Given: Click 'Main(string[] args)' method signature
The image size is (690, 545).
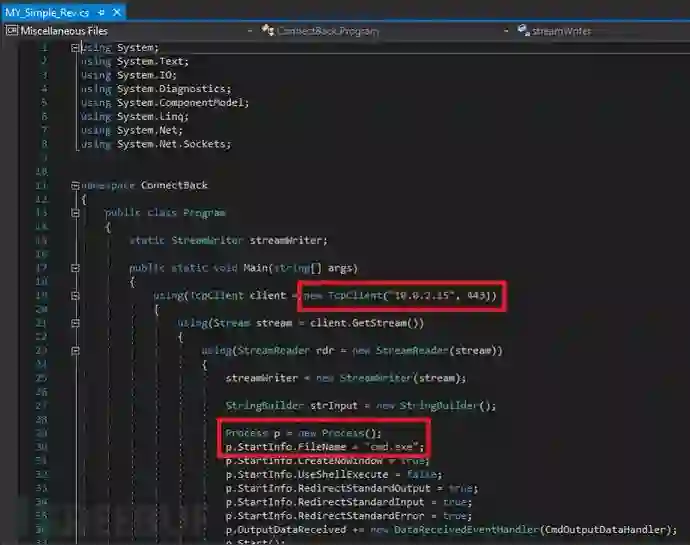Looking at the screenshot, I should (301, 268).
